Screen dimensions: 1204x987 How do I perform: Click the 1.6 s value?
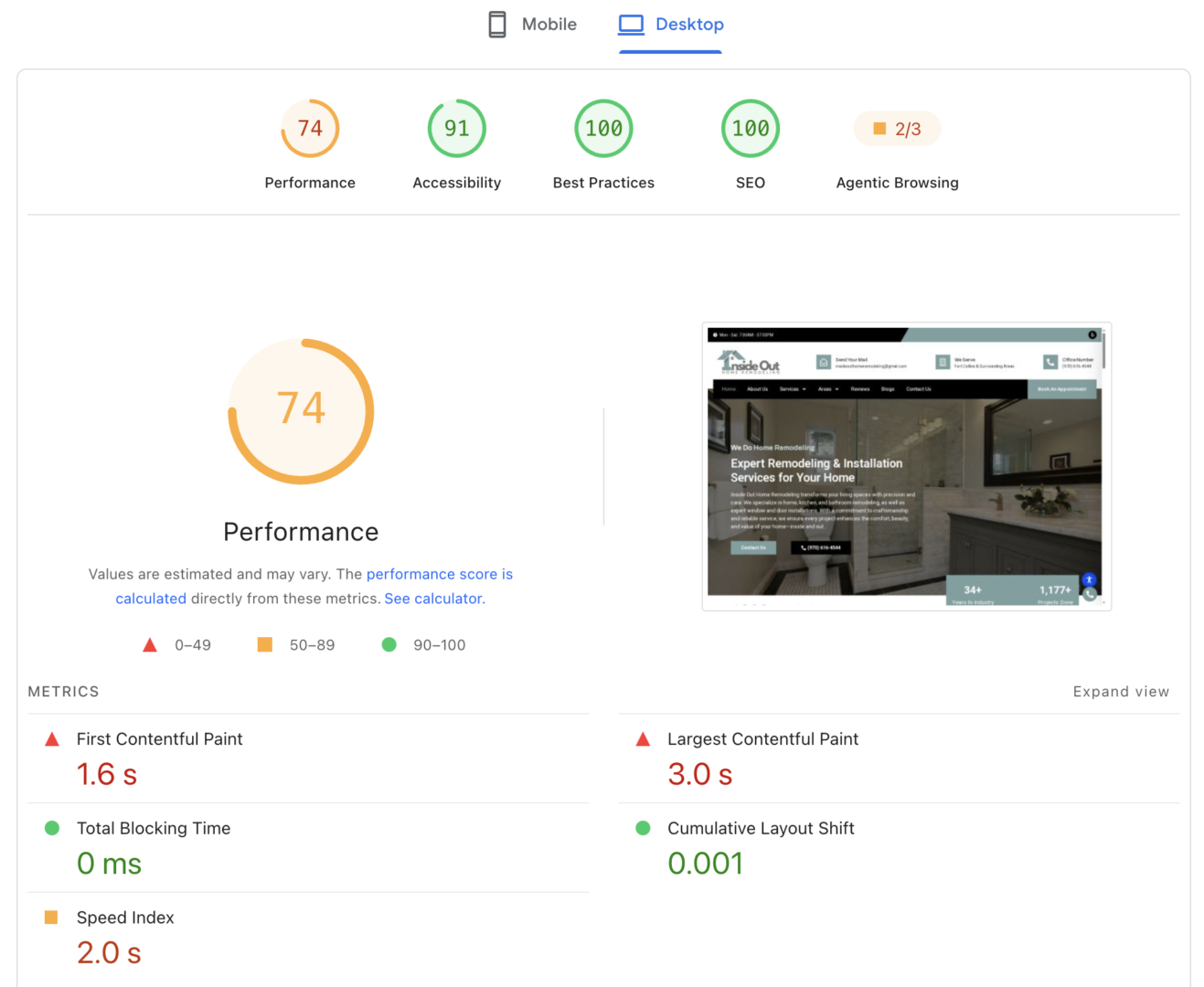tap(107, 774)
